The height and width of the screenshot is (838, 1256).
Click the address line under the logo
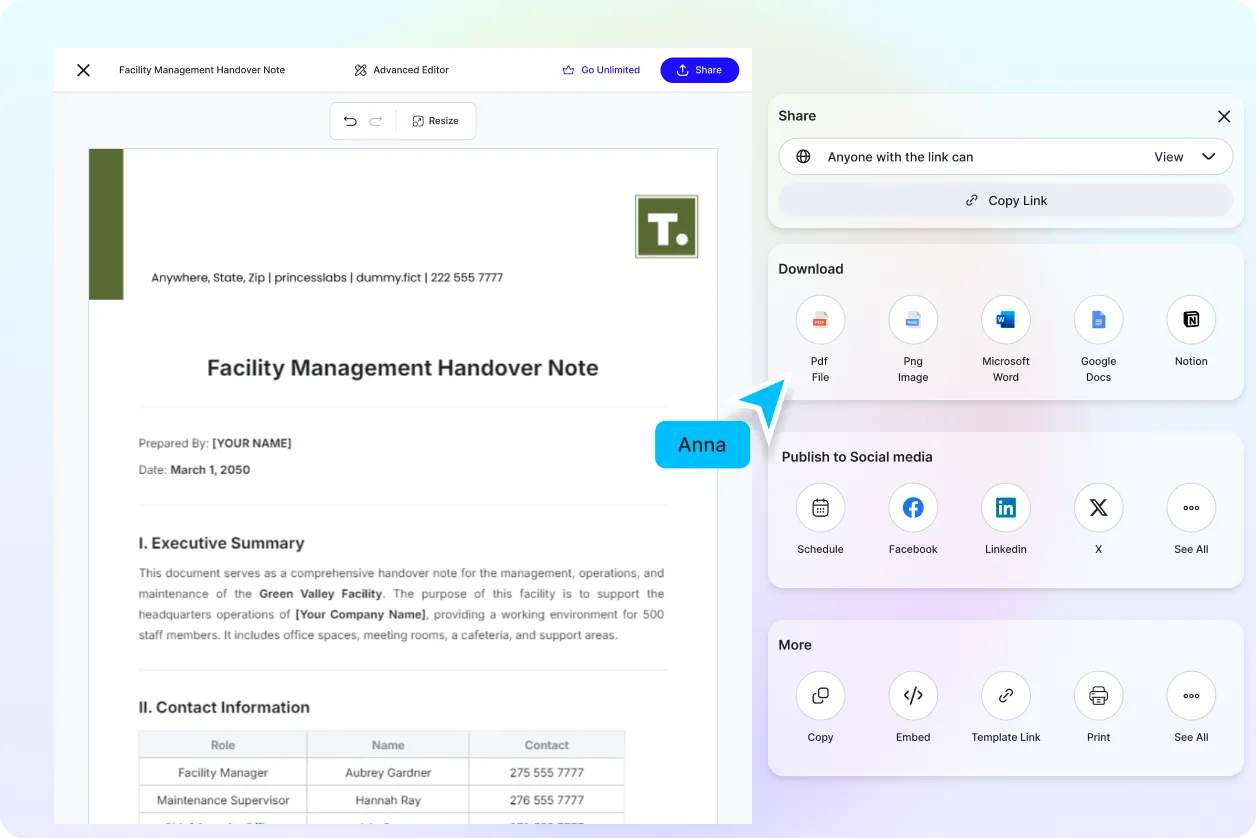pyautogui.click(x=327, y=278)
